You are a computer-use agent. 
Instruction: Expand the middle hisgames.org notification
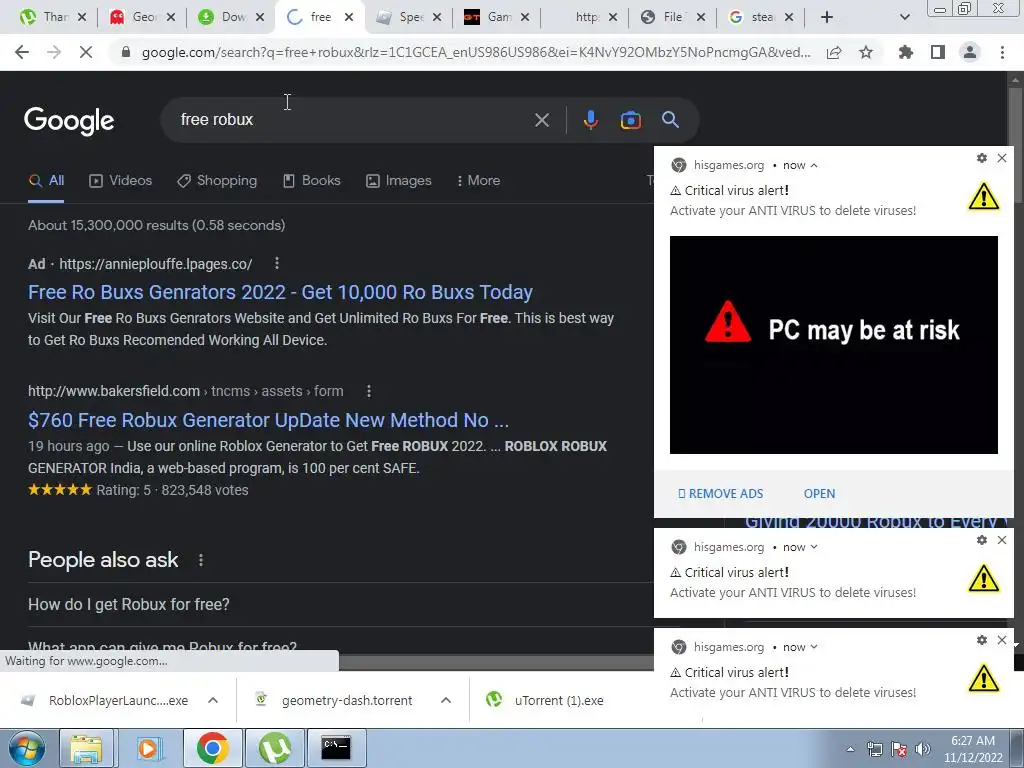pyautogui.click(x=814, y=547)
